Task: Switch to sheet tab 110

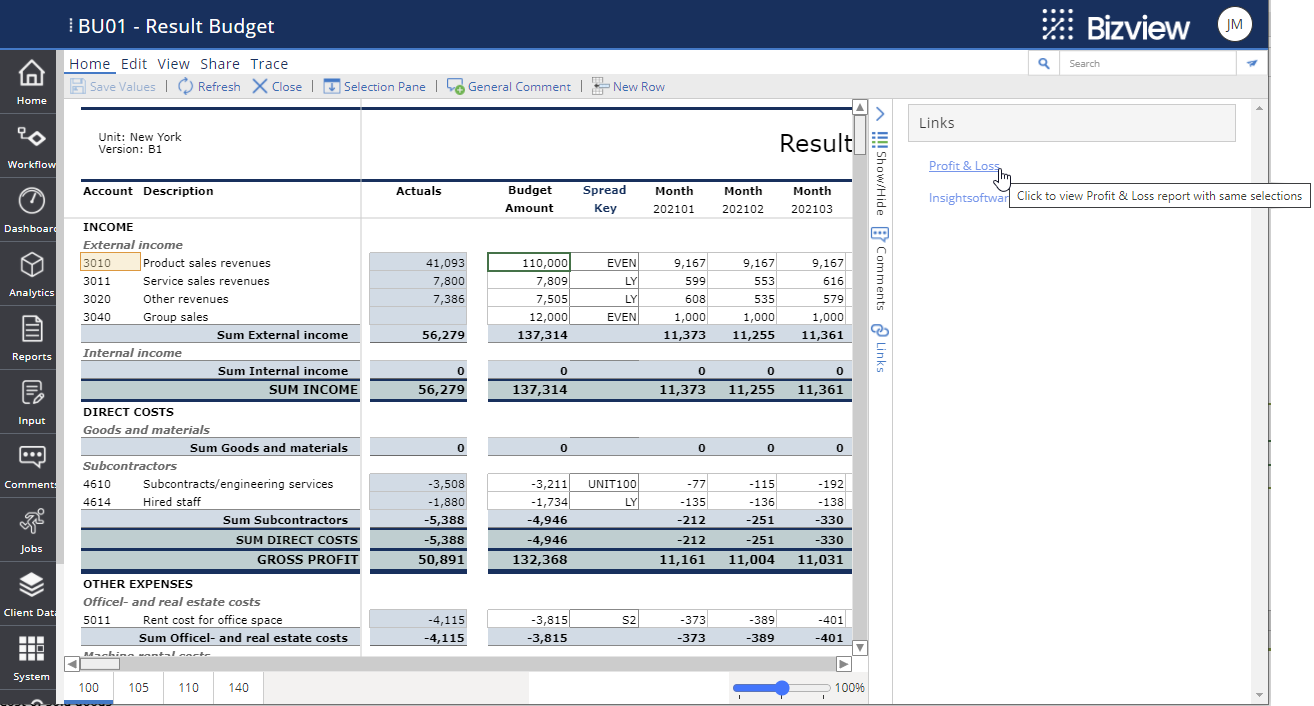Action: click(188, 687)
